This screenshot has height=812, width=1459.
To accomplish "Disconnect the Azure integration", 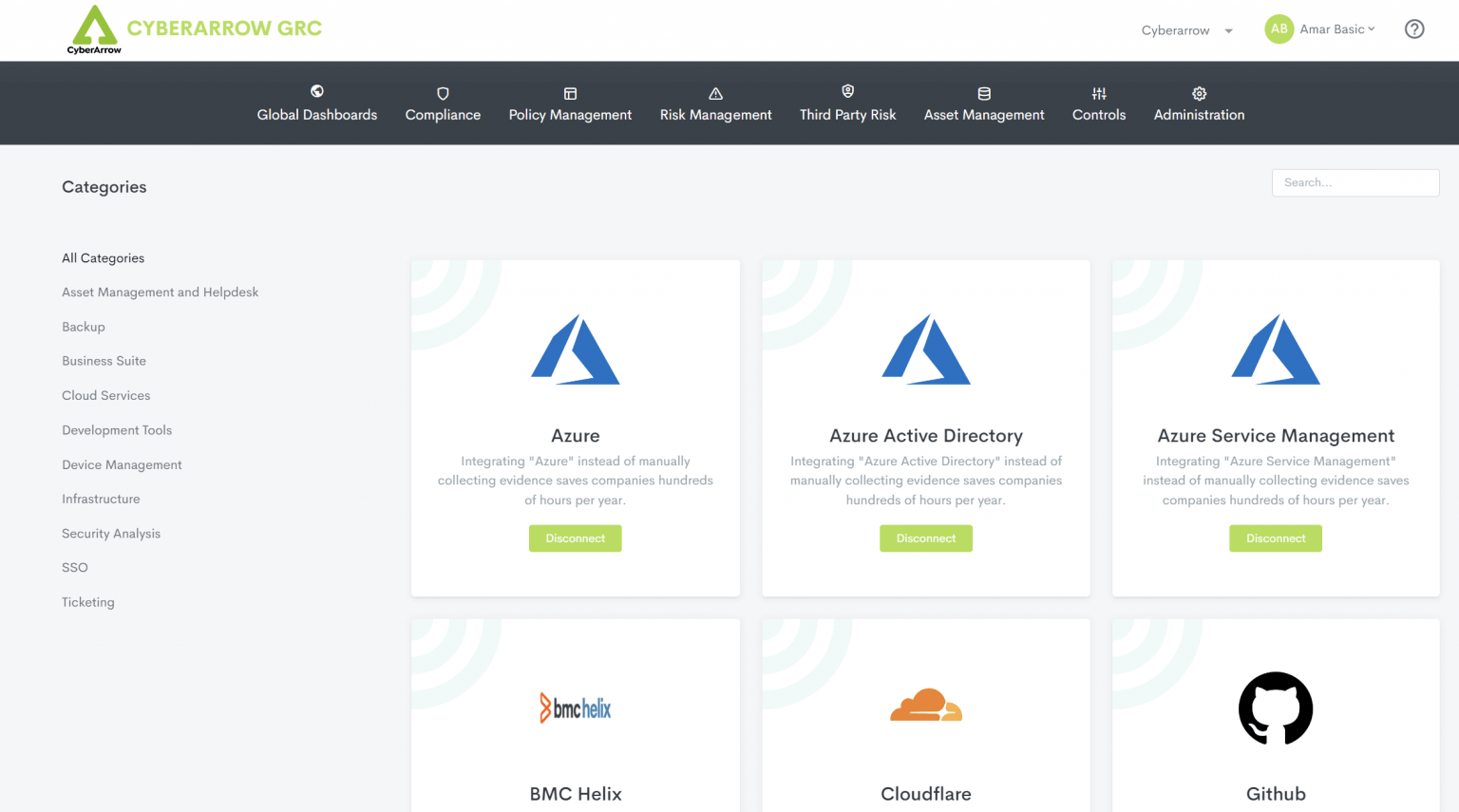I will [575, 538].
